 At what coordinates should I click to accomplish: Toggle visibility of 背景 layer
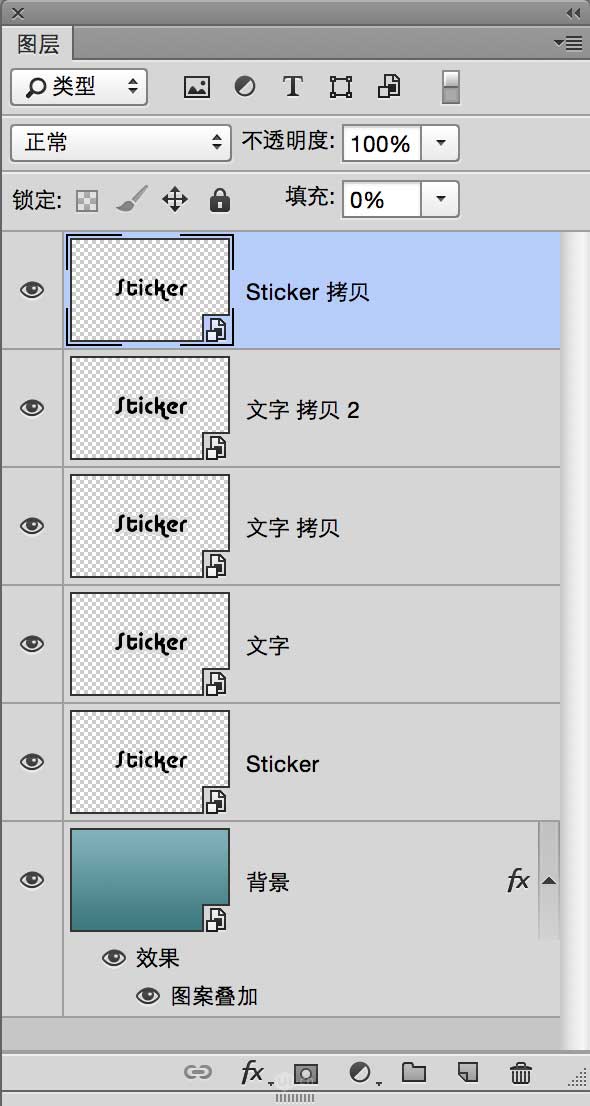coord(32,880)
